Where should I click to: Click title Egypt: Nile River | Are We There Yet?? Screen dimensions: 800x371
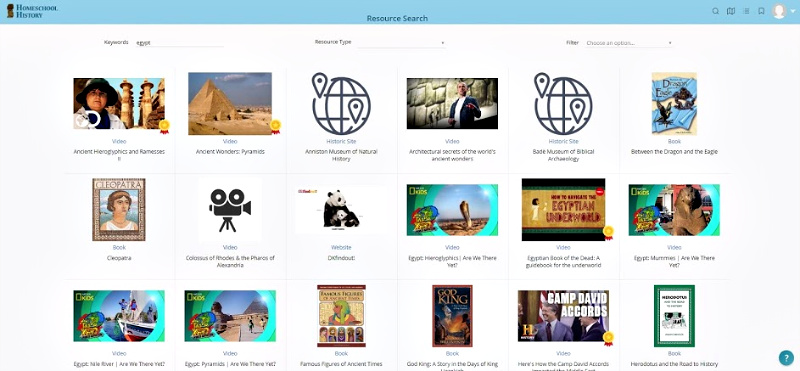(x=119, y=364)
